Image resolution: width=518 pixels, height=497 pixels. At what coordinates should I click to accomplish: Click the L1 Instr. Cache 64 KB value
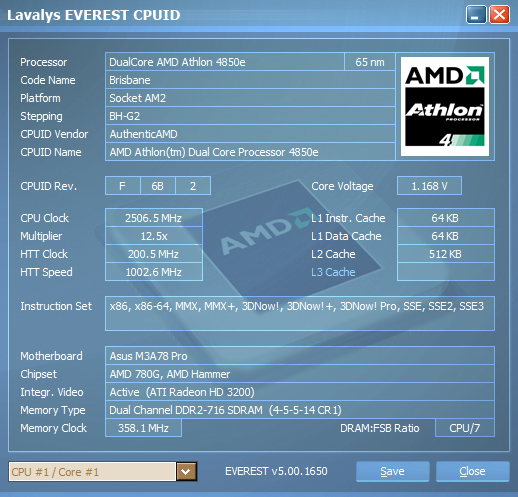pos(446,218)
